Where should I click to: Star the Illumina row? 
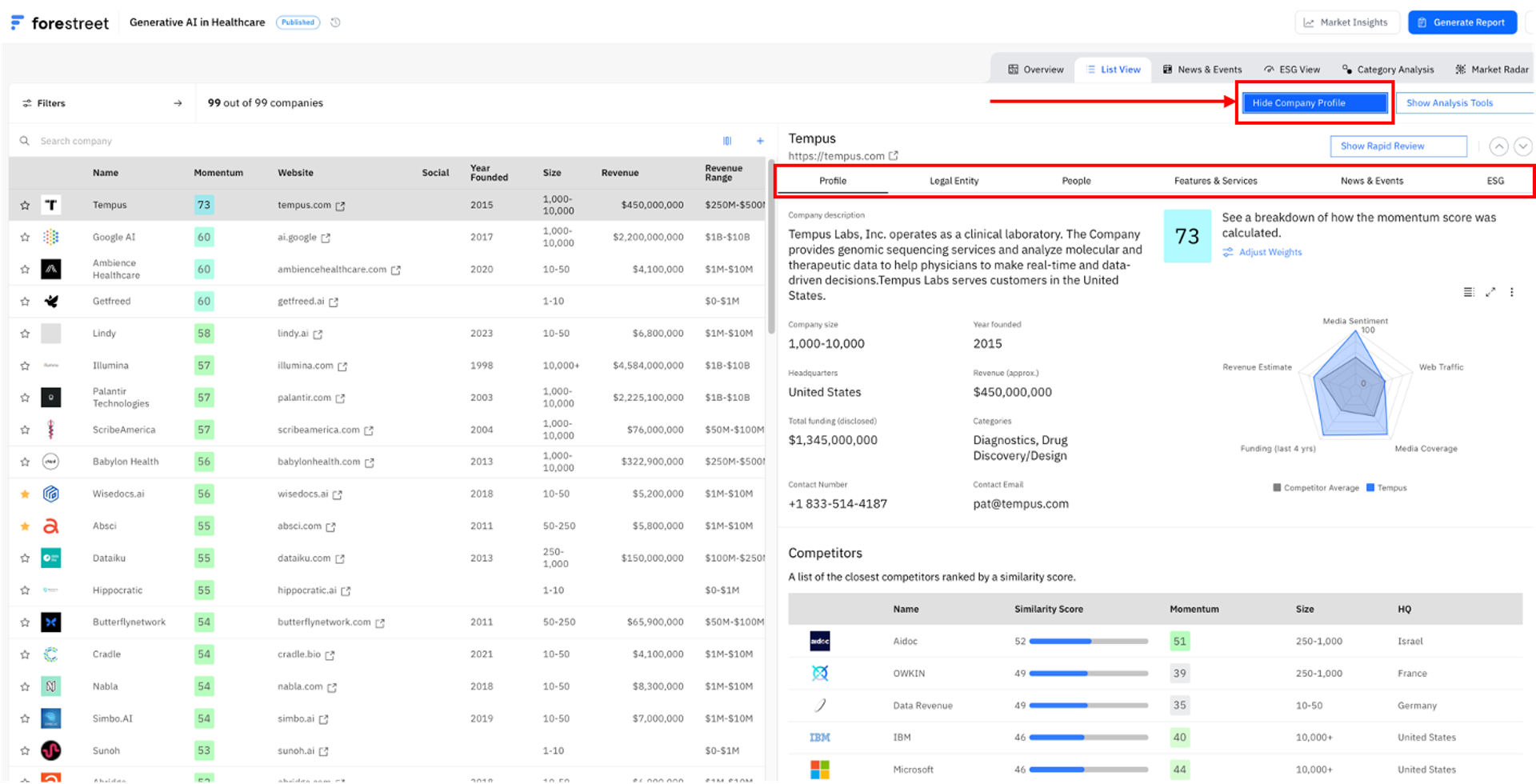pyautogui.click(x=25, y=366)
